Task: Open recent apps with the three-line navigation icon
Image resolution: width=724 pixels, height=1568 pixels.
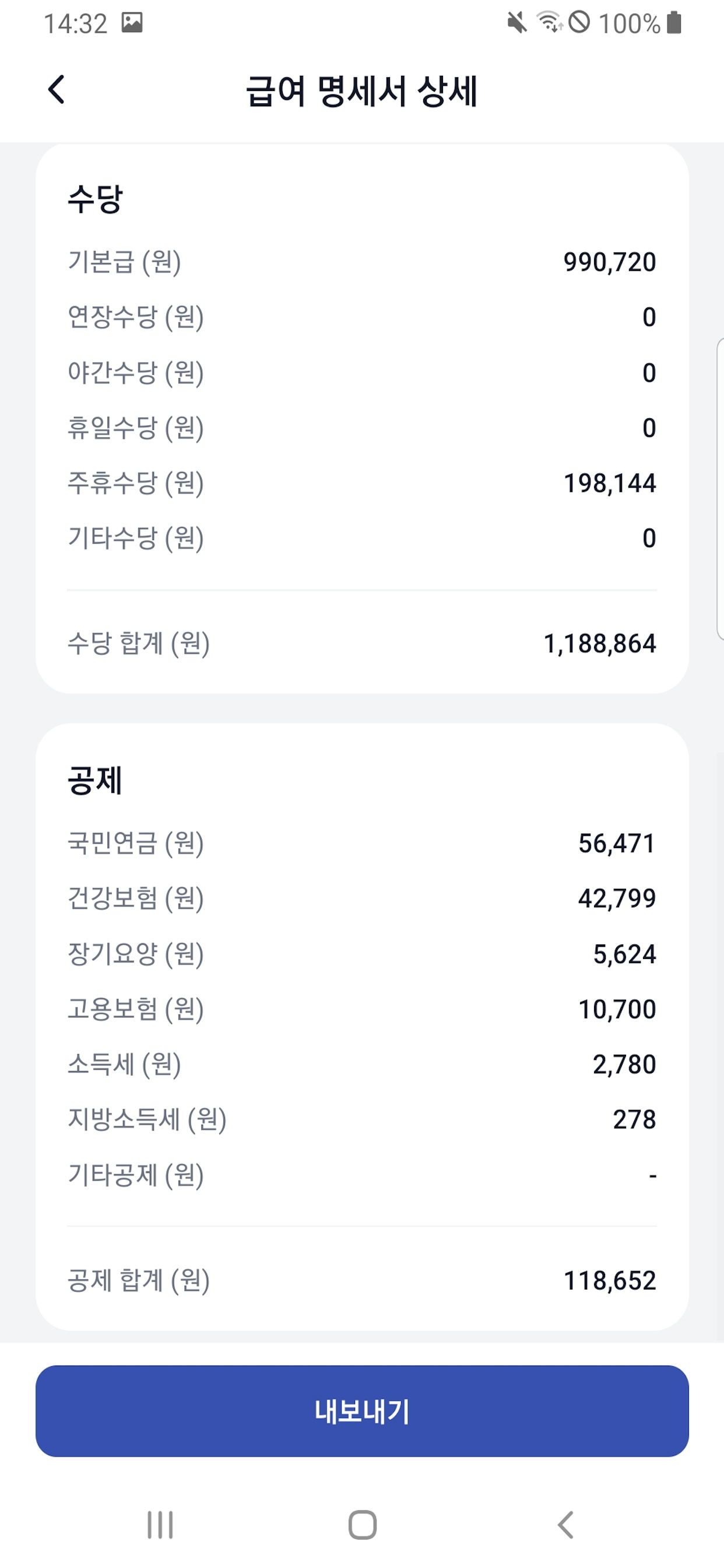Action: pos(160,1524)
